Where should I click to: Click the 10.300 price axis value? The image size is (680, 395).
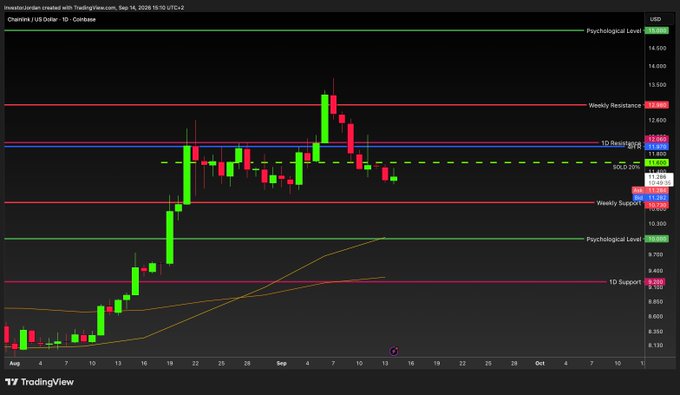coord(657,224)
